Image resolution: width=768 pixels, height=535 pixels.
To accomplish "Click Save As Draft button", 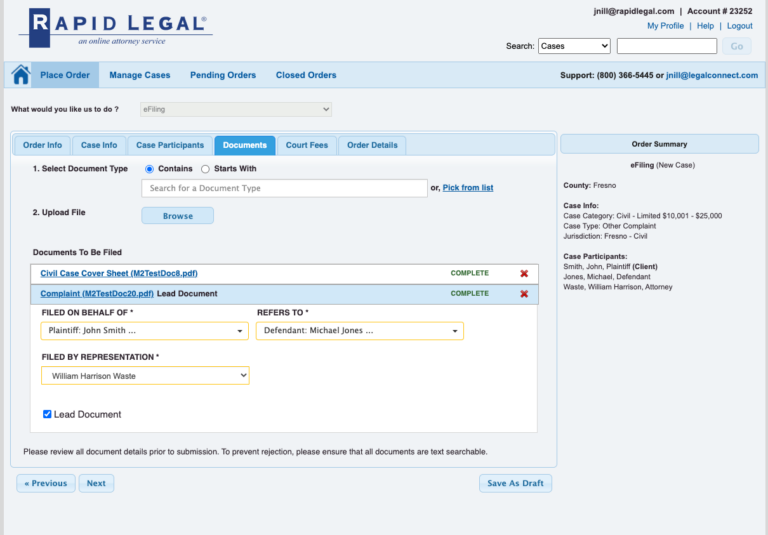I will [515, 483].
